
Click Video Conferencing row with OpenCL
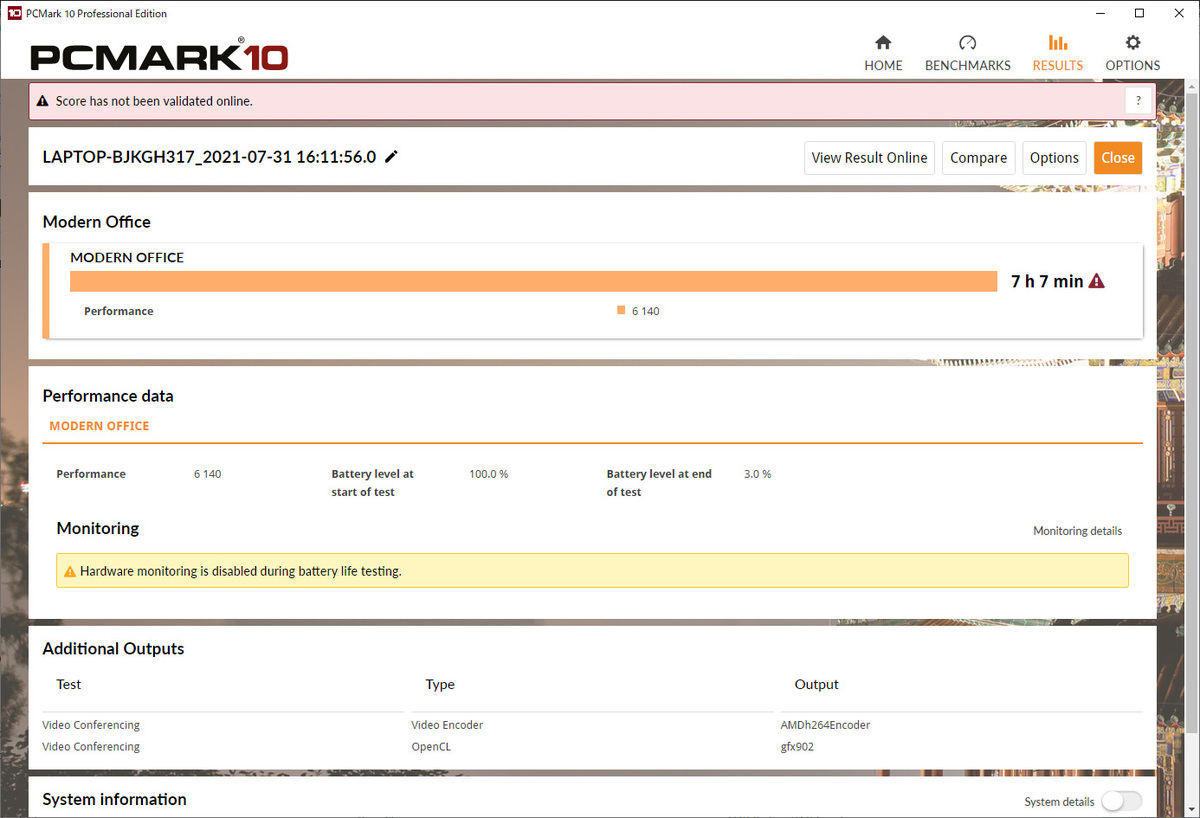point(592,747)
